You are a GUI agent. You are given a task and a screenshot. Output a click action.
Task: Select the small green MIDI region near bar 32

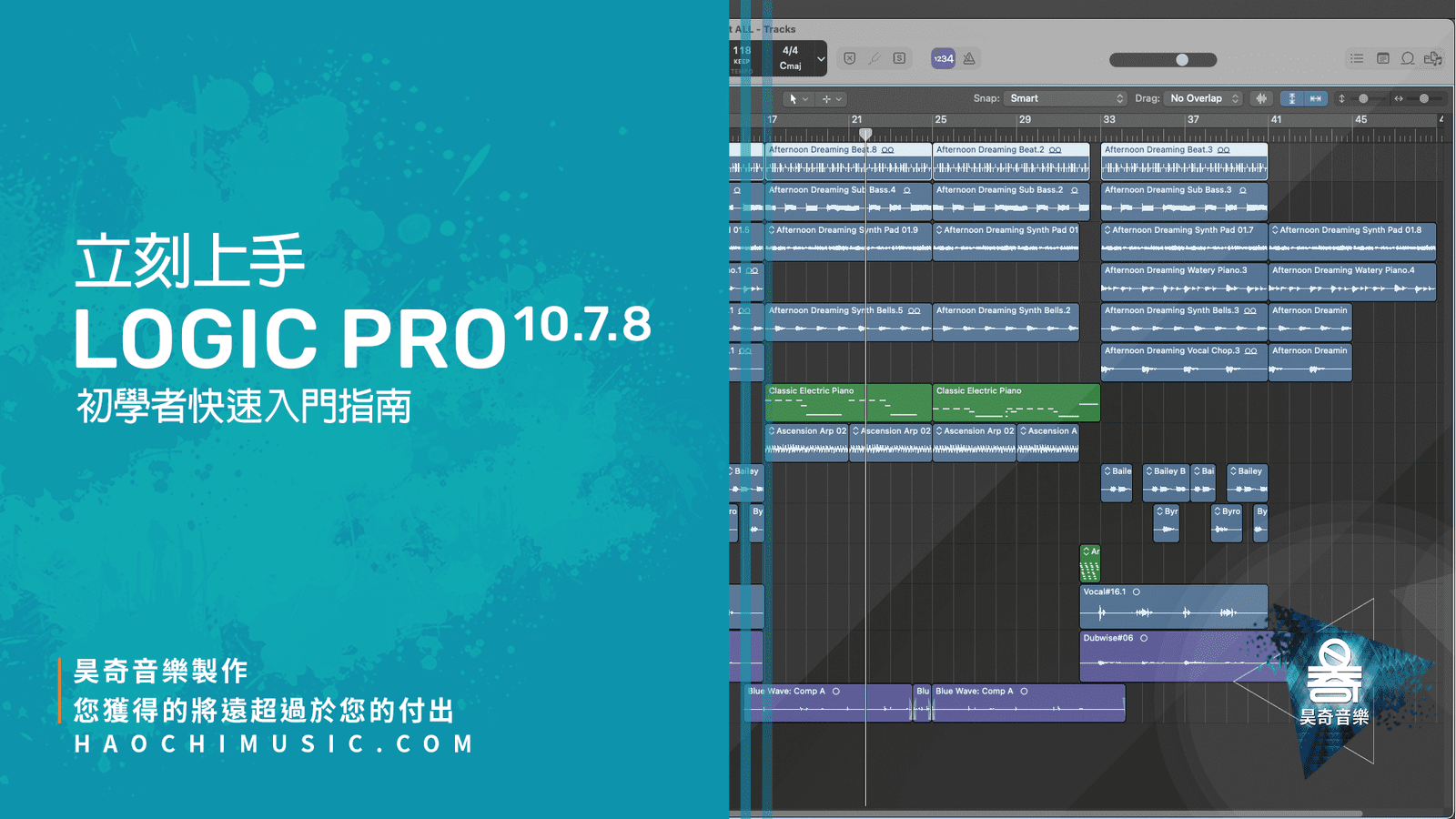pyautogui.click(x=1089, y=563)
